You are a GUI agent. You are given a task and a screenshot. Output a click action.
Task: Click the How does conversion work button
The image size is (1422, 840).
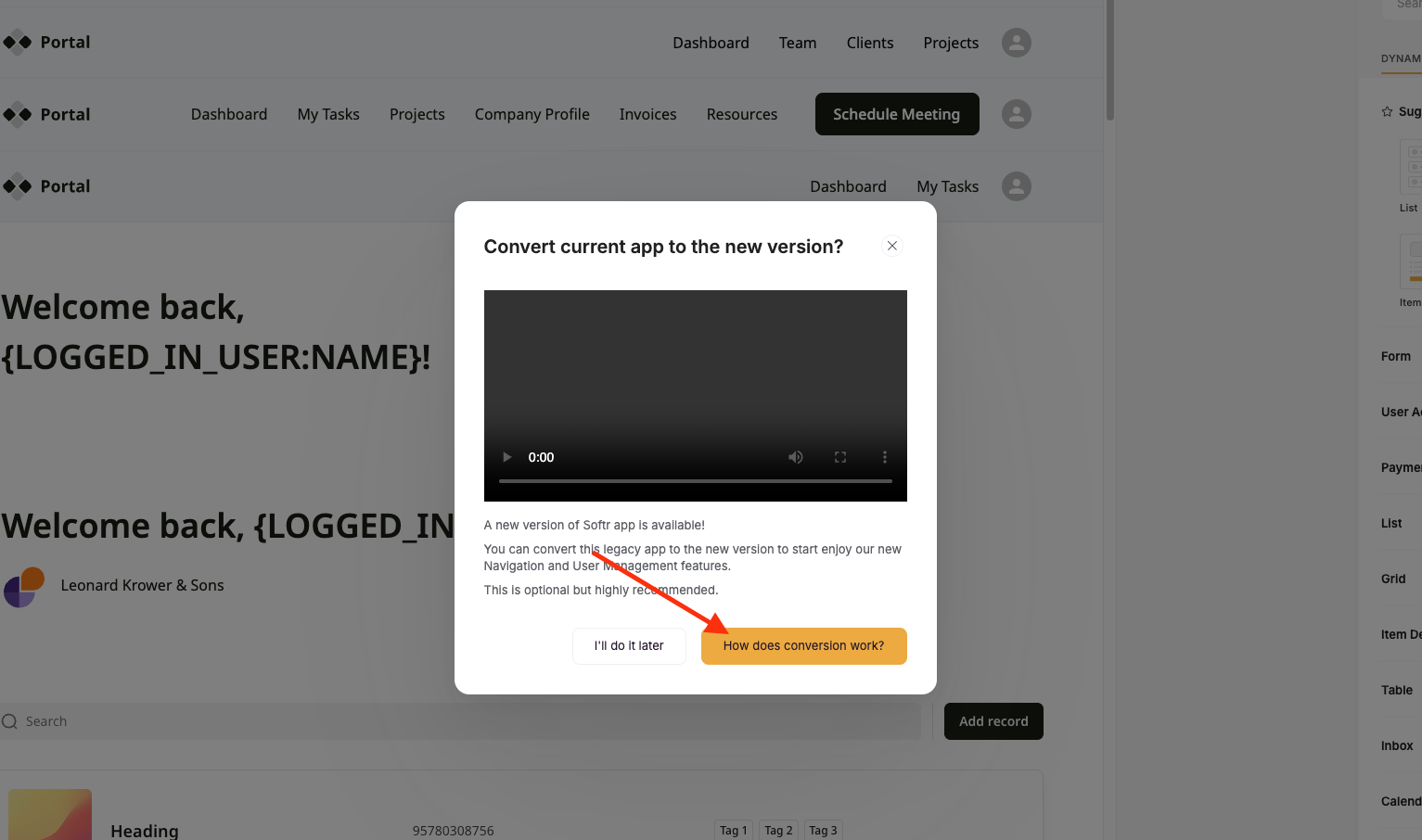click(803, 645)
